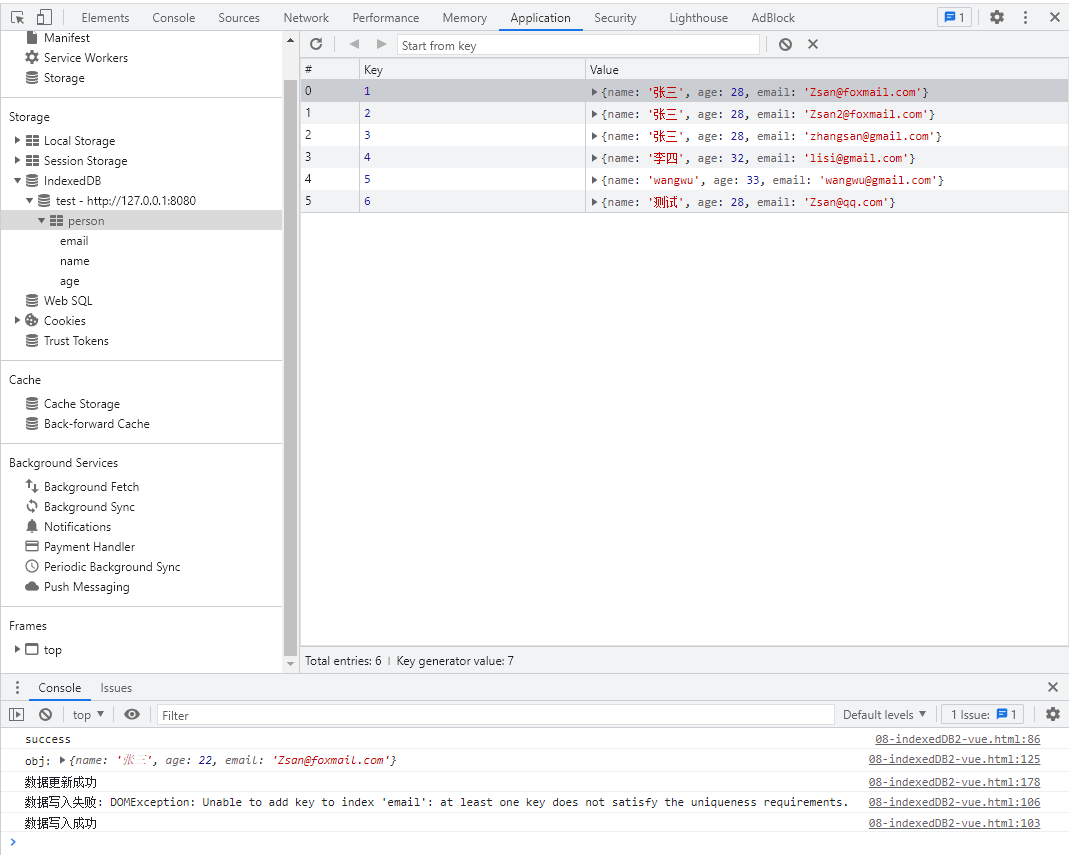Open source link 08-indexedDB2-vue.html:178
This screenshot has width=1069, height=855.
pos(954,782)
